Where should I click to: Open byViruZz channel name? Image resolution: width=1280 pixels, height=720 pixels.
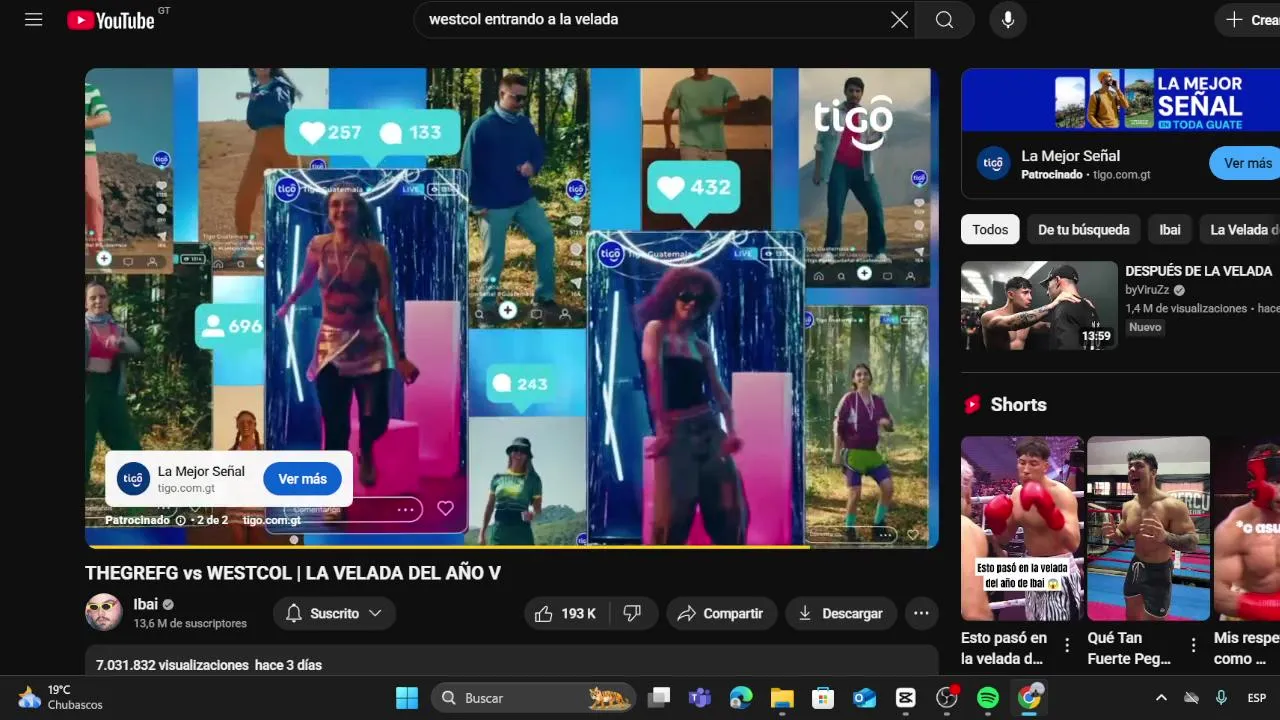pos(1148,290)
